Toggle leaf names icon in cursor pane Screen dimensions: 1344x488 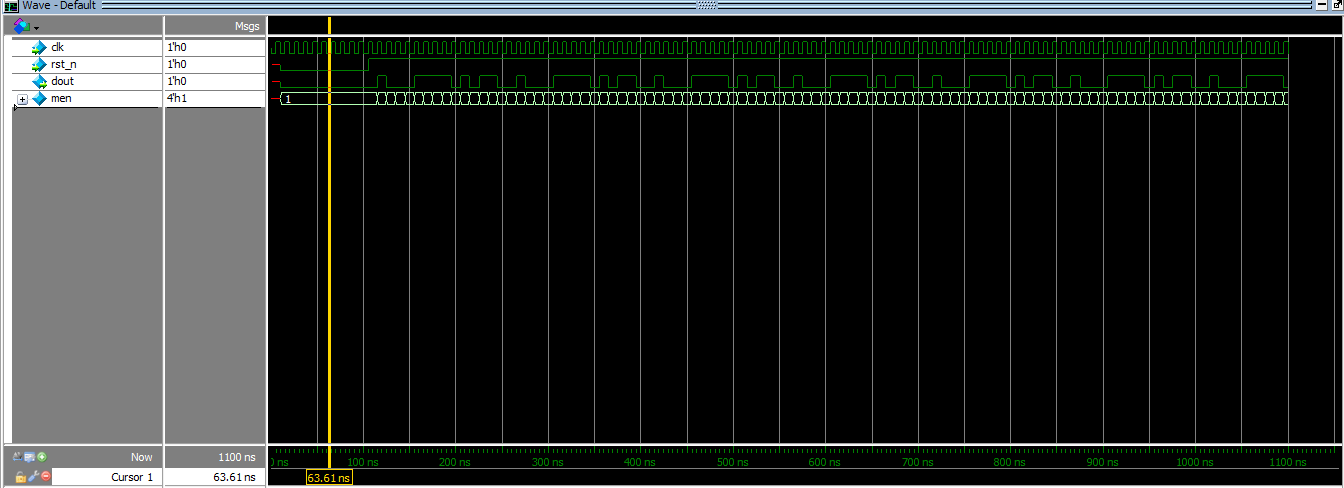point(18,456)
